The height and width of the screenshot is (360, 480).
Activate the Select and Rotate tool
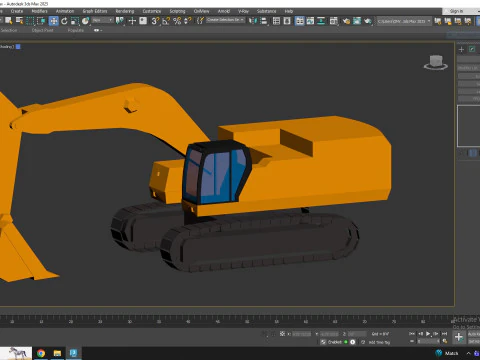pos(64,21)
